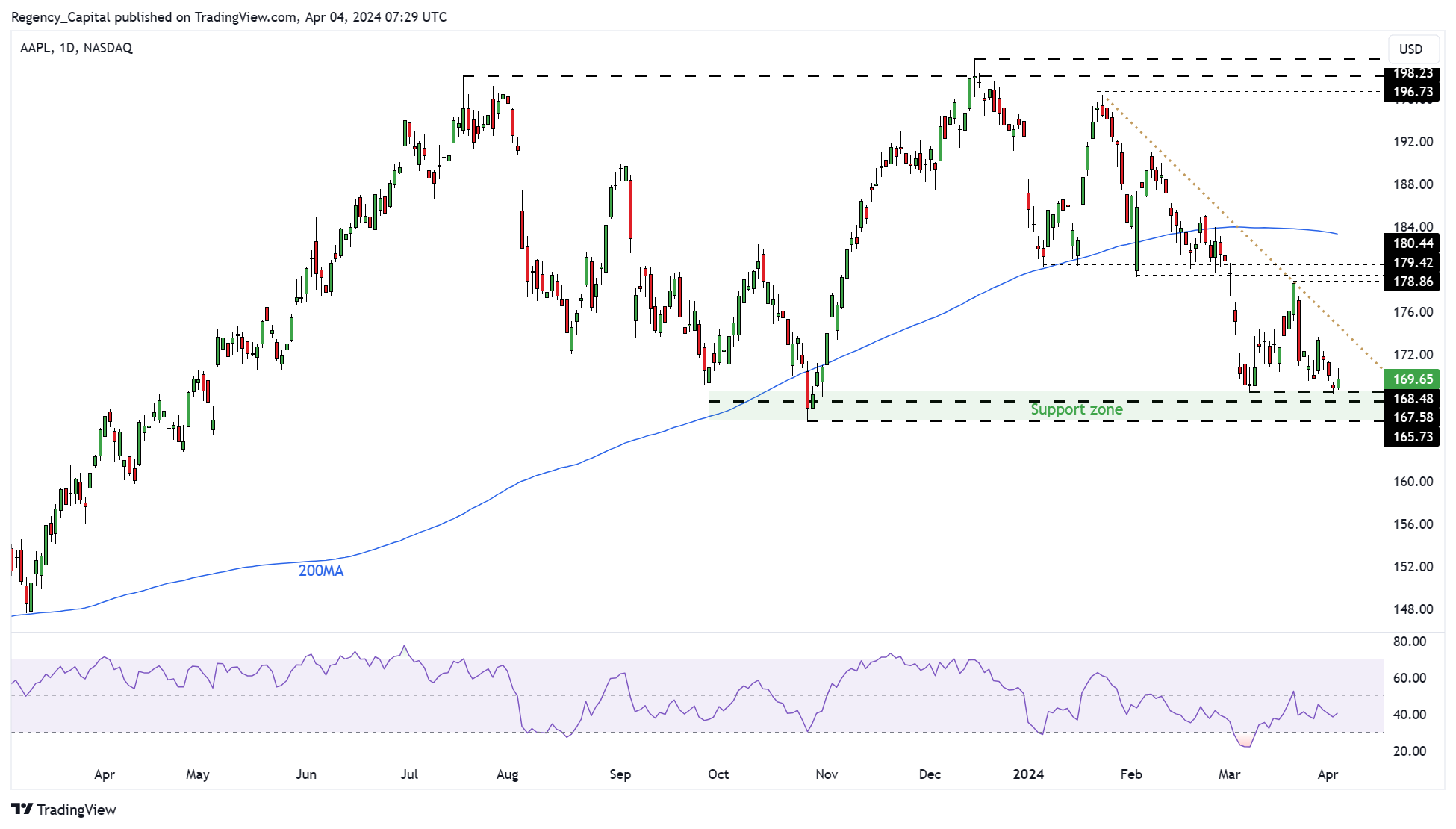Screen dimensions: 1456x829
Task: Click the 168.48 price label
Action: click(1410, 399)
